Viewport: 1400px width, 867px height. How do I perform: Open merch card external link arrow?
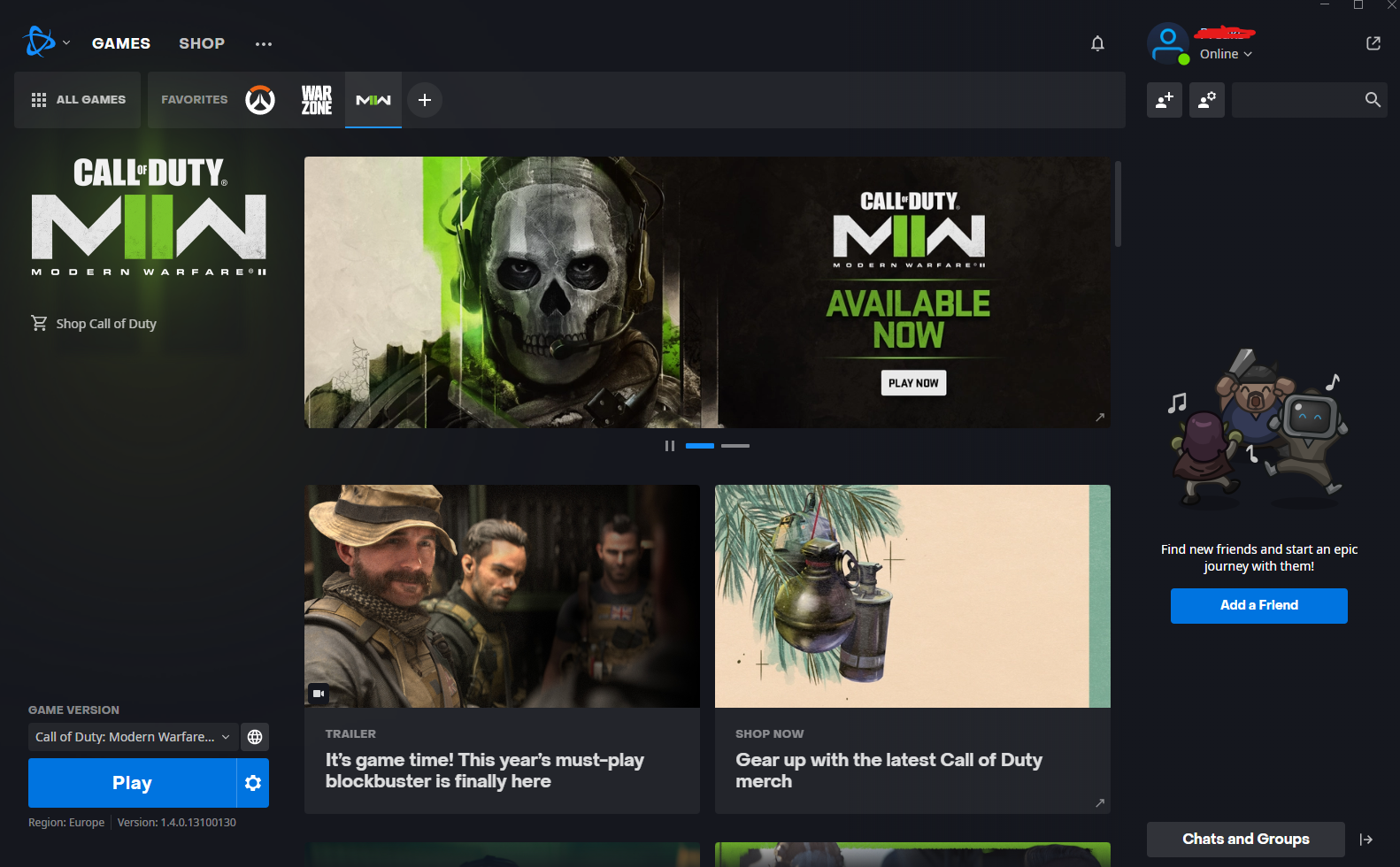click(1100, 803)
